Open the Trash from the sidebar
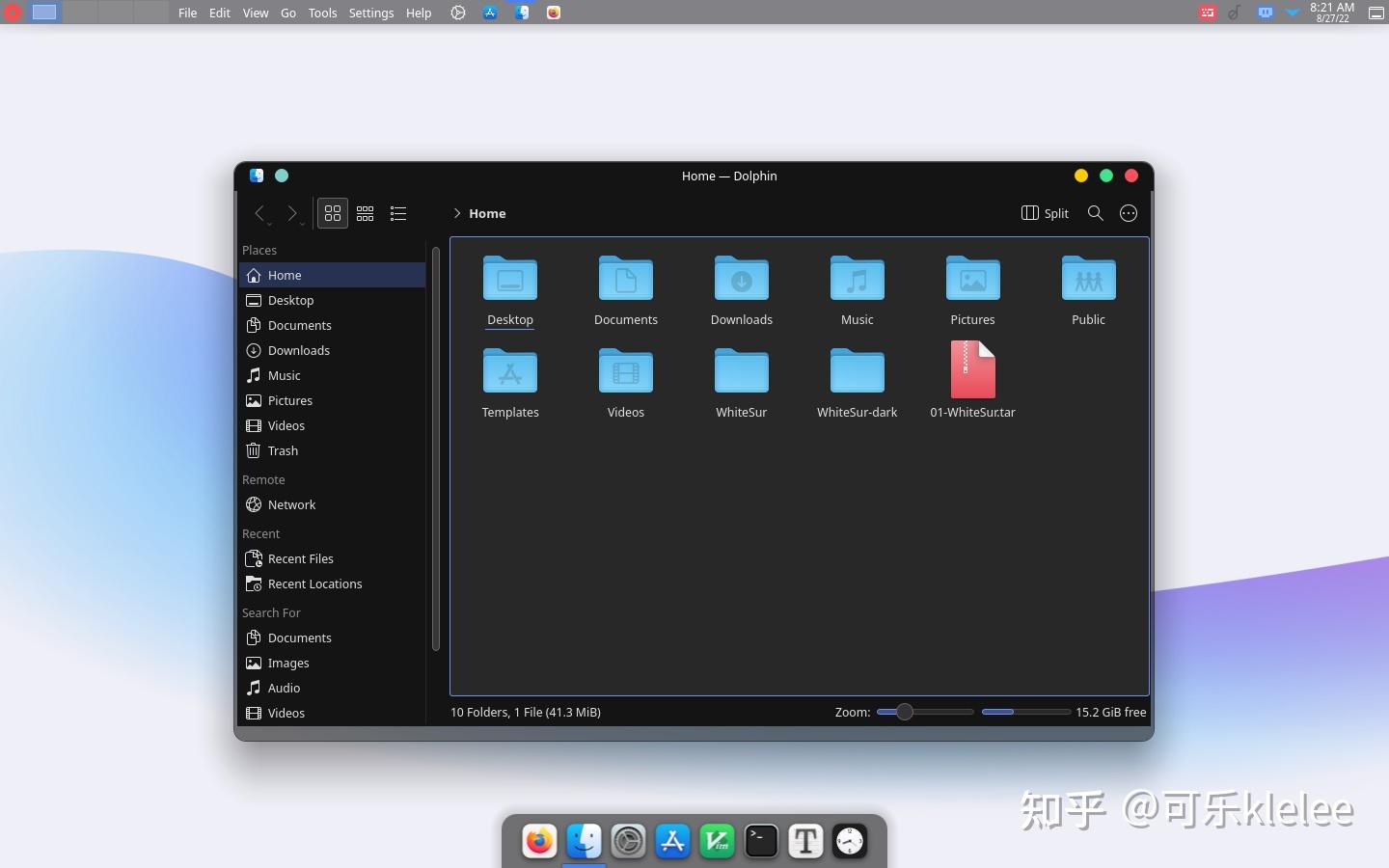 coord(282,450)
